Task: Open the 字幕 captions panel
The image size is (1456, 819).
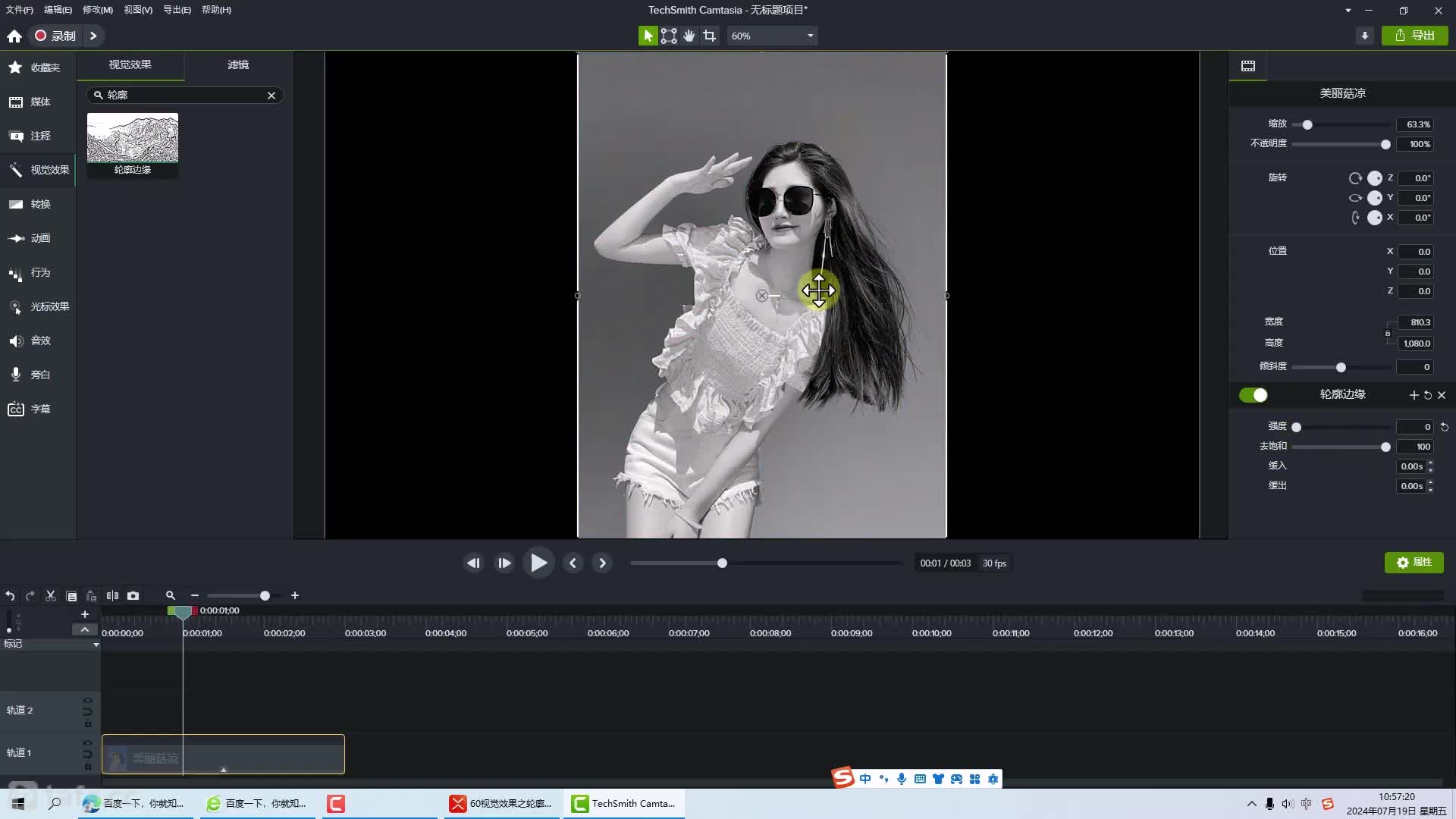Action: 37,409
